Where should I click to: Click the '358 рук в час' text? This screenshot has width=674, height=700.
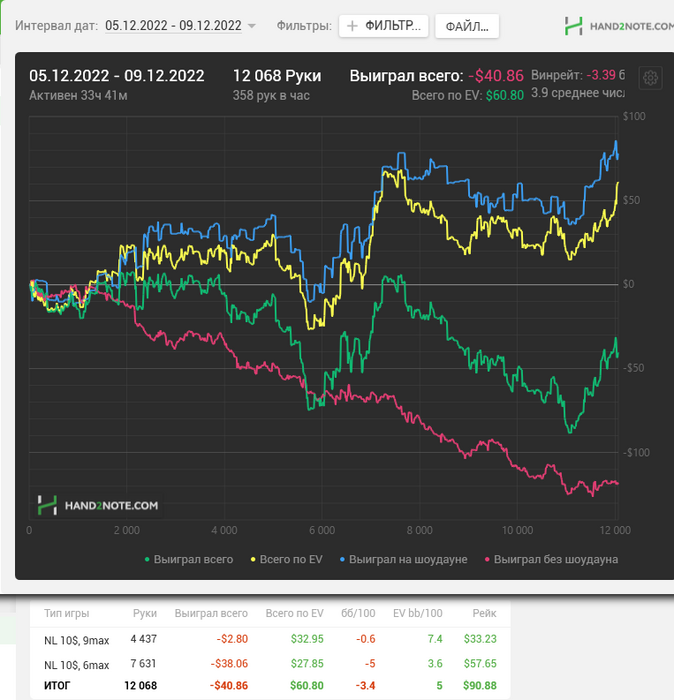(x=271, y=95)
